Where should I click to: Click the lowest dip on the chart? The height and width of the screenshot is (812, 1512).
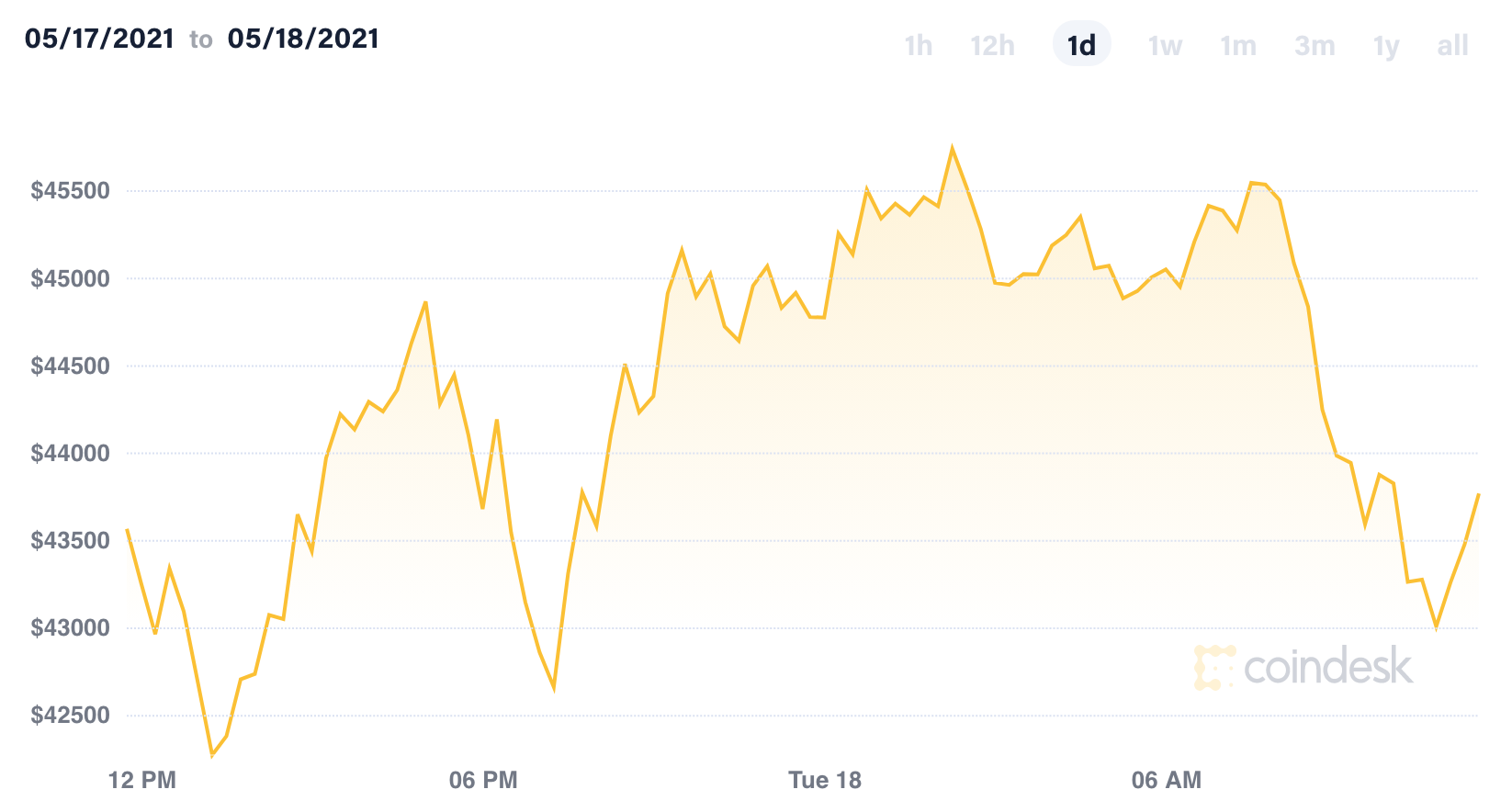pyautogui.click(x=211, y=757)
